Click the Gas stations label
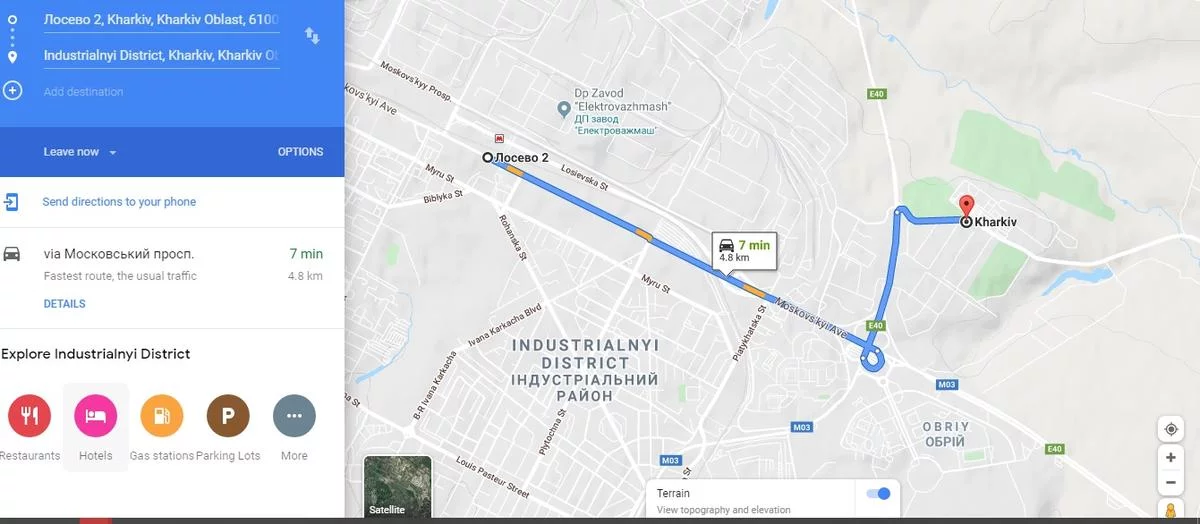Viewport: 1200px width, 524px height. click(x=161, y=456)
